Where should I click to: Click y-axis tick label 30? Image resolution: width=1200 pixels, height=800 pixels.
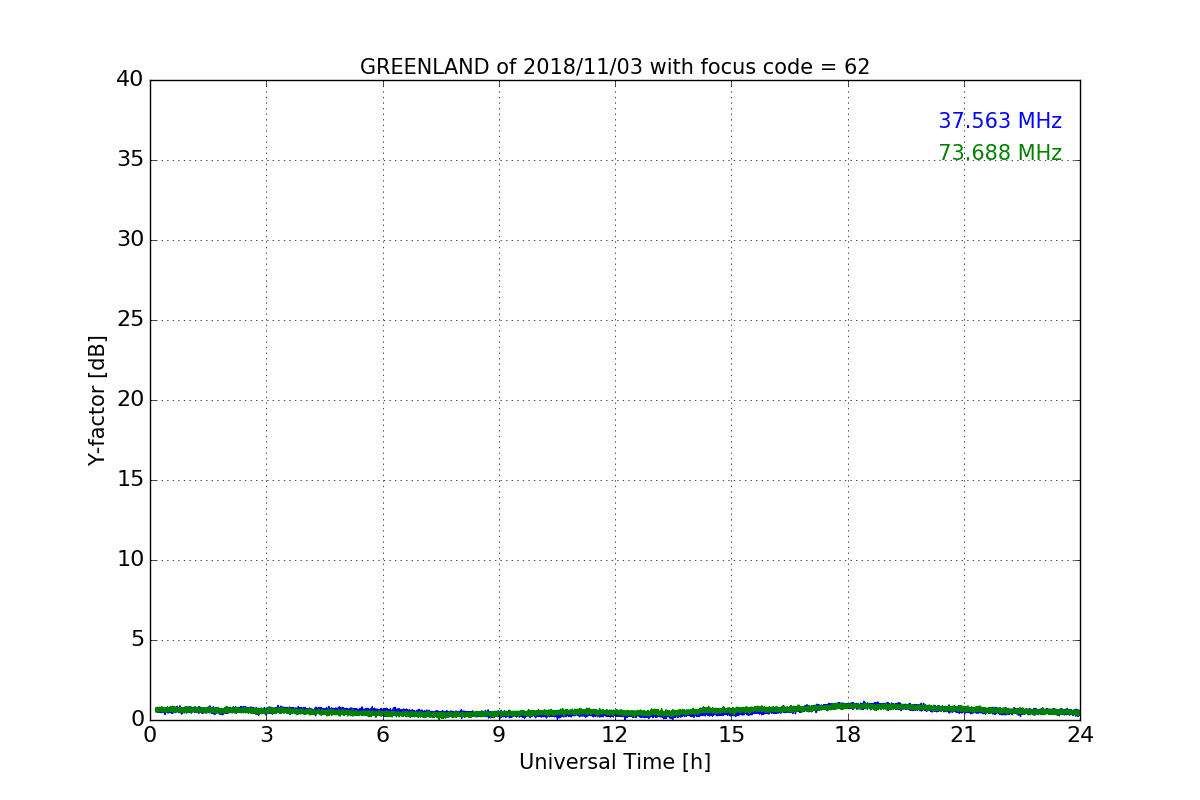(130, 239)
